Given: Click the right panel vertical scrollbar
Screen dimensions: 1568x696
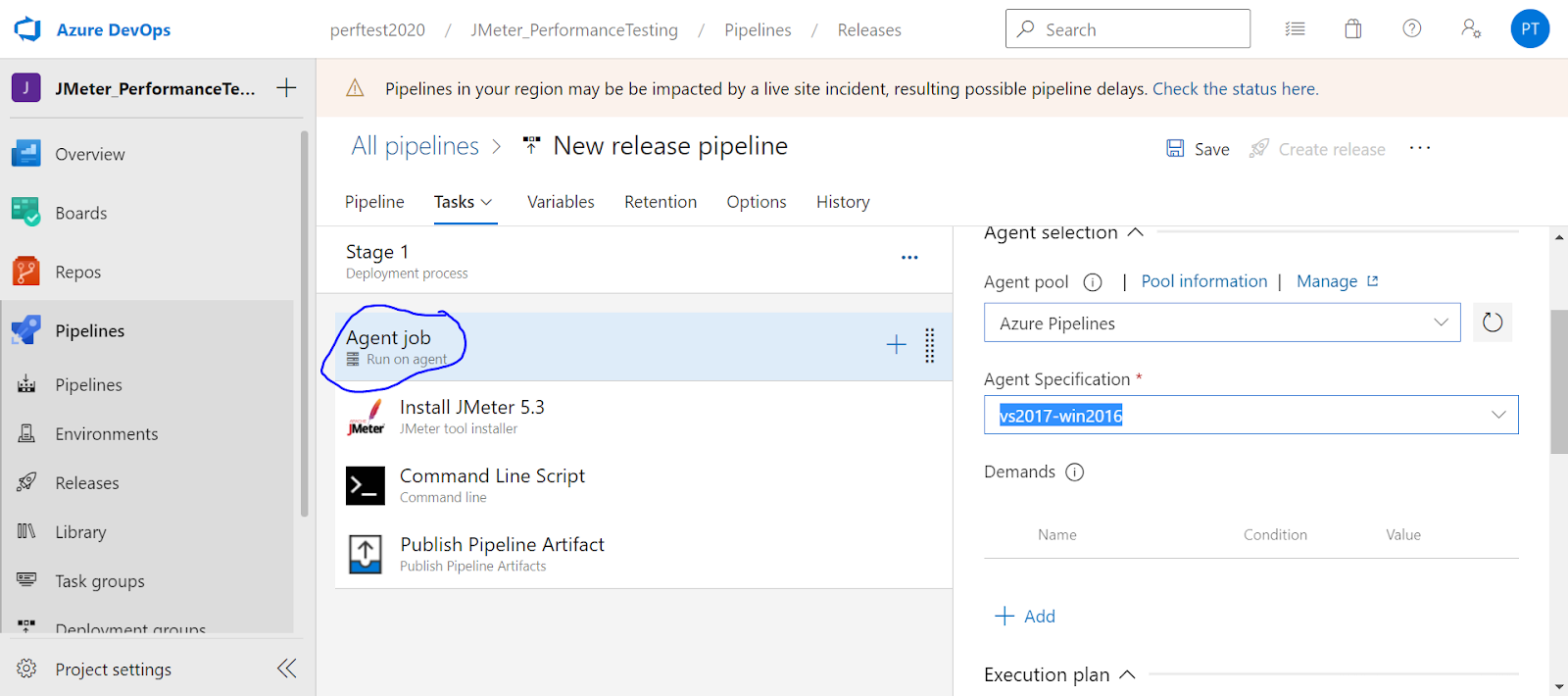Looking at the screenshot, I should click(1558, 382).
